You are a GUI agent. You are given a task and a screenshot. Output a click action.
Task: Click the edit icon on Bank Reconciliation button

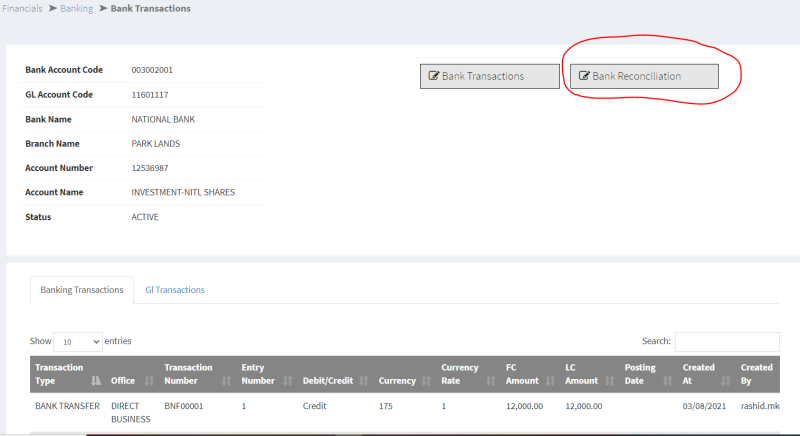click(584, 76)
